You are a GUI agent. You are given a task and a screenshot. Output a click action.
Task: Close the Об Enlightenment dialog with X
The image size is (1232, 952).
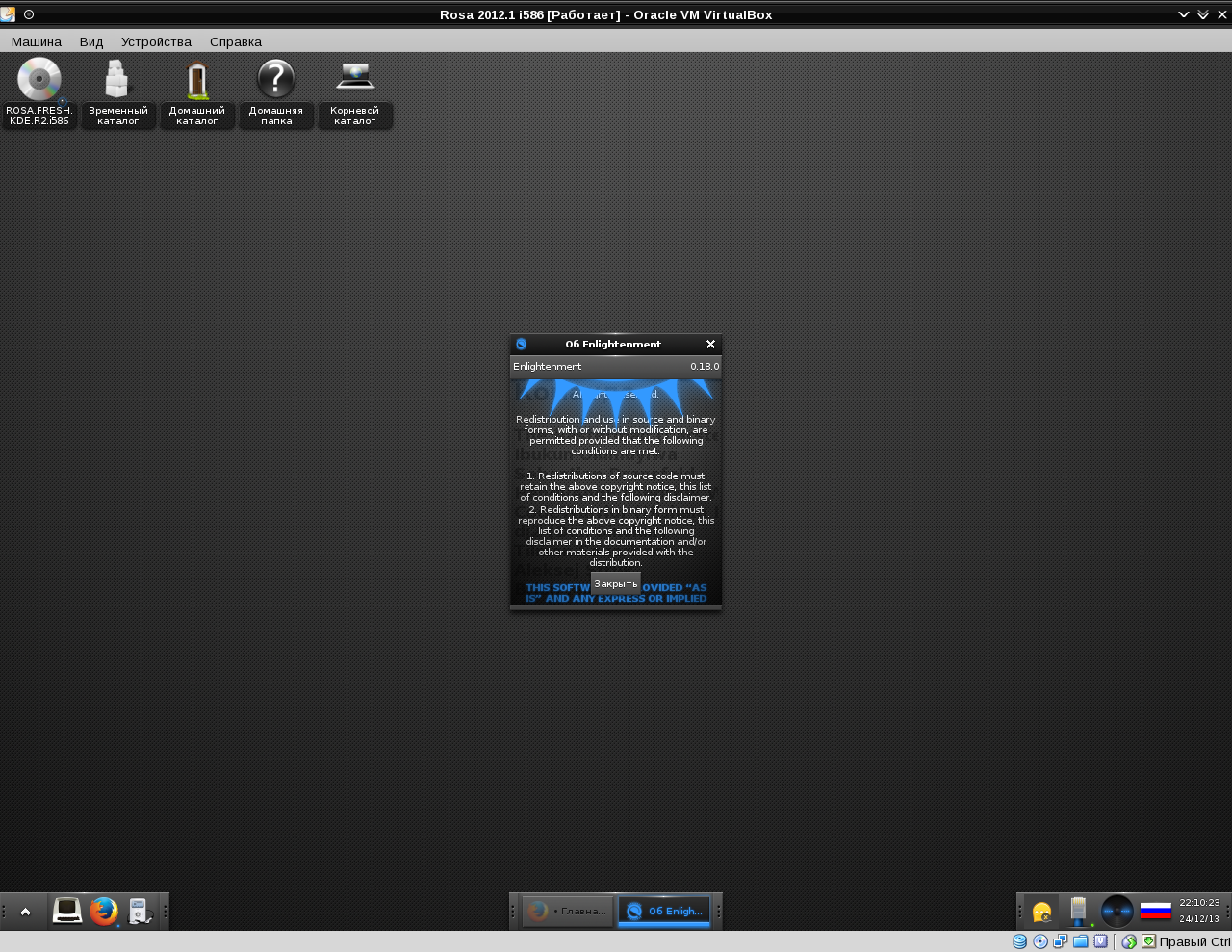tap(710, 345)
